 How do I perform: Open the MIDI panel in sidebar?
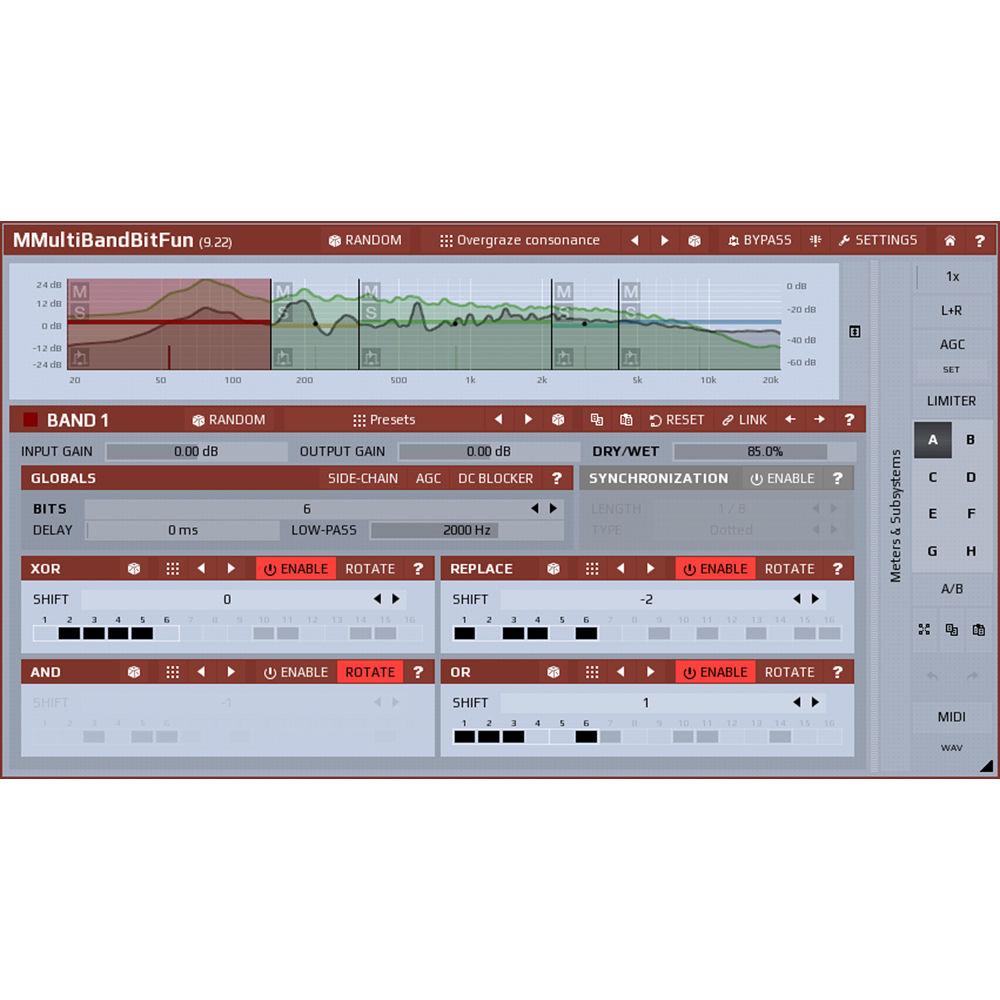coord(952,717)
